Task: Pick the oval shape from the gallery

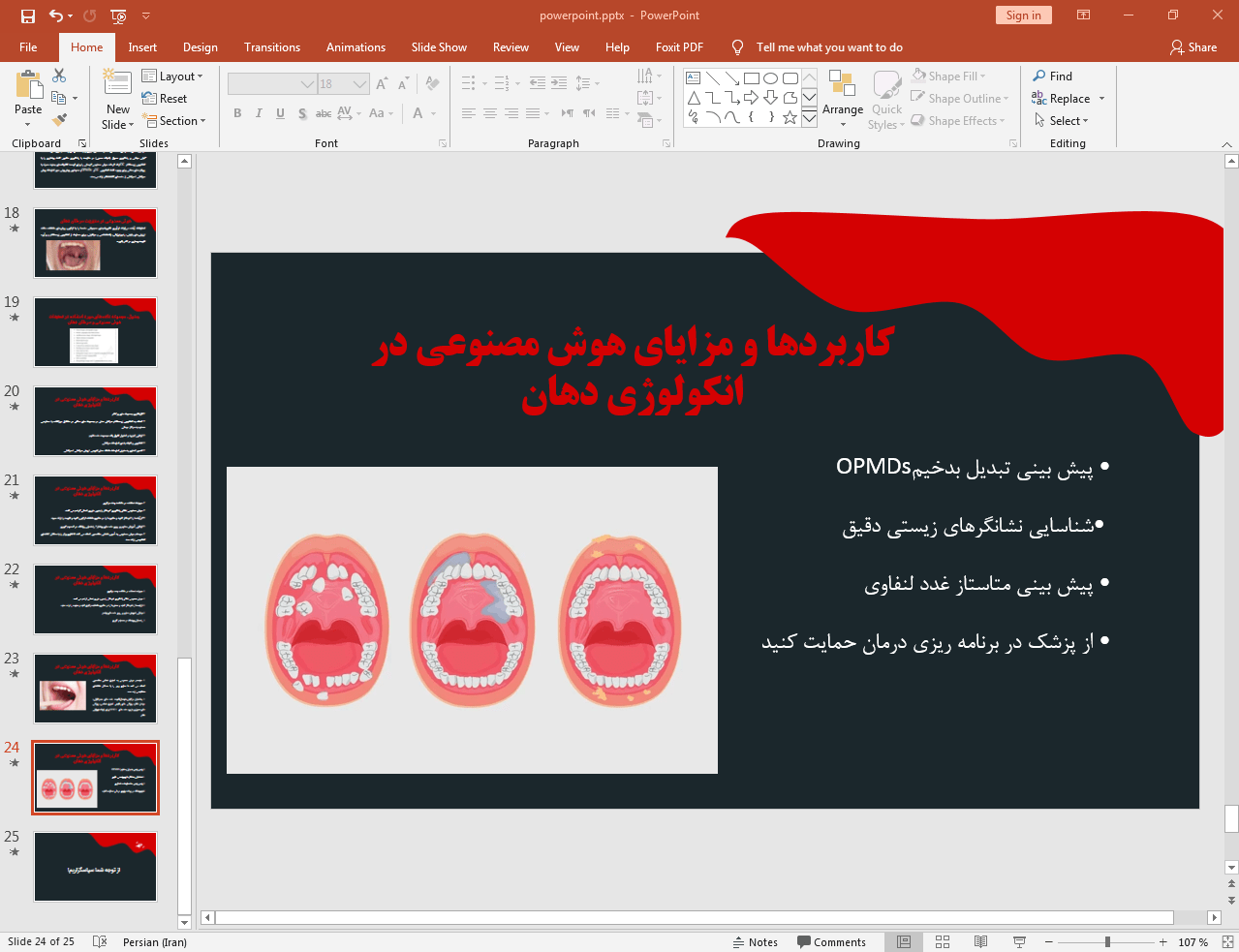Action: pos(771,78)
